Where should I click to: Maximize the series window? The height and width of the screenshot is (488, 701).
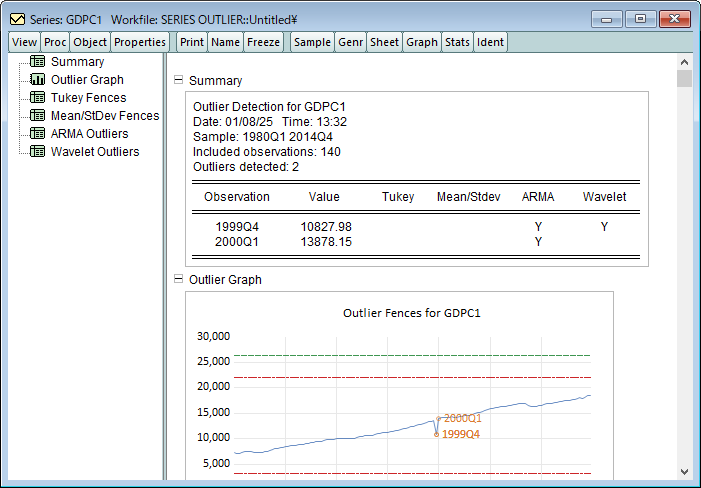tap(640, 19)
